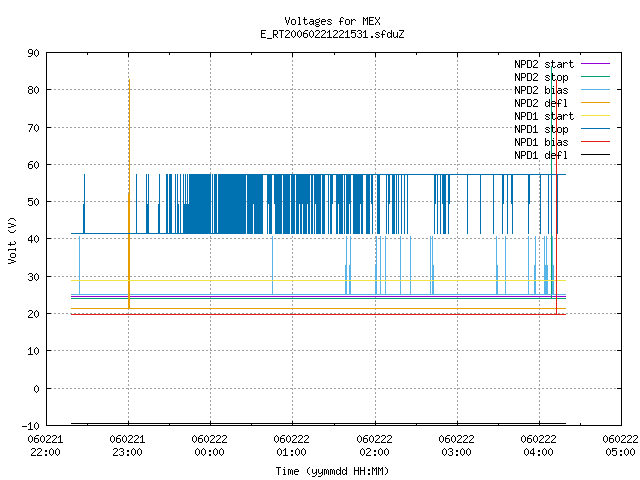Click the green NPD2 stop legend line
The width and height of the screenshot is (640, 480).
click(x=595, y=77)
